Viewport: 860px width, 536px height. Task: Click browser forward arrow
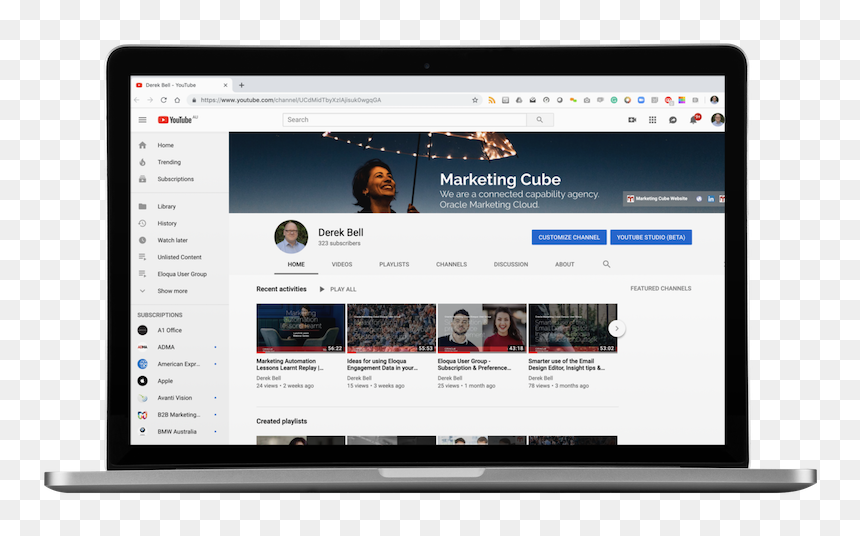pos(150,100)
